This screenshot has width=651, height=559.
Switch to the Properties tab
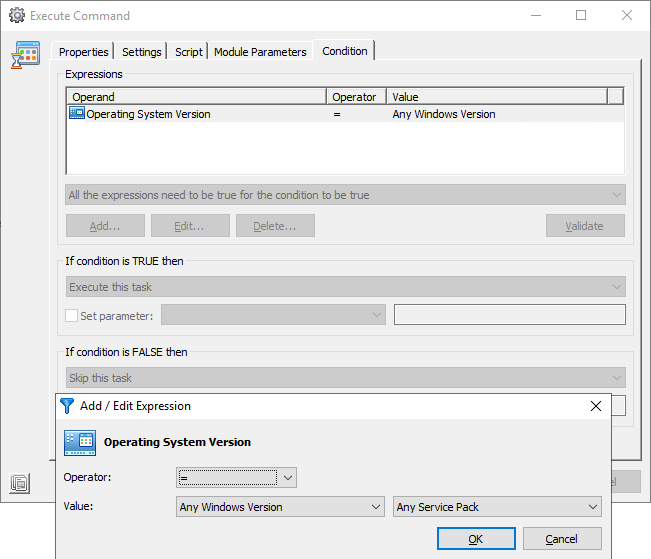[83, 52]
